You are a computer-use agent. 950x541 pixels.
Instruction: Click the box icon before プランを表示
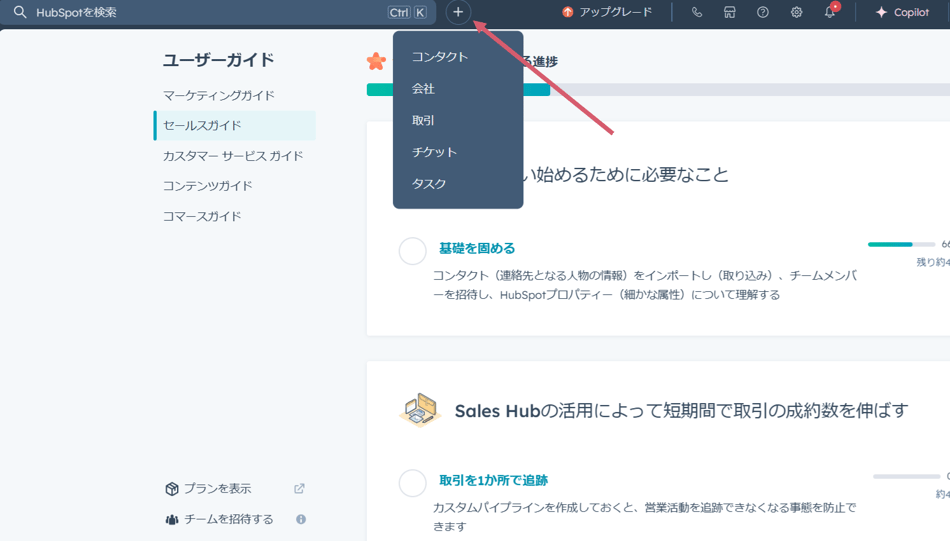172,488
